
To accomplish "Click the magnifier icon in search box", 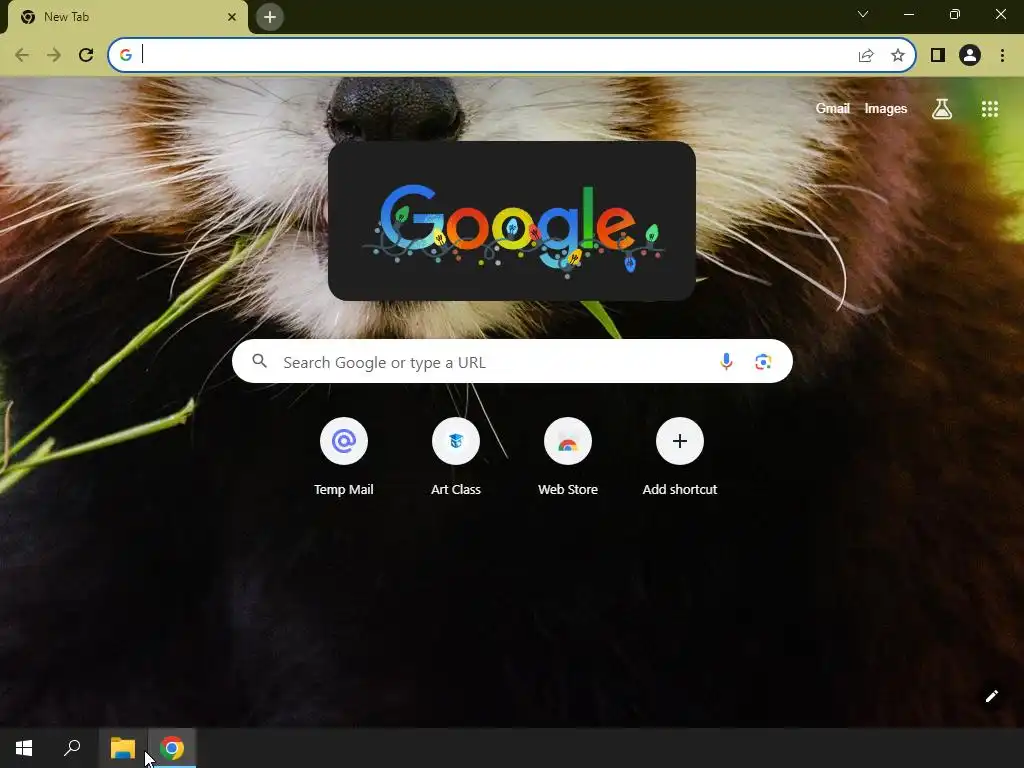I will [x=259, y=361].
